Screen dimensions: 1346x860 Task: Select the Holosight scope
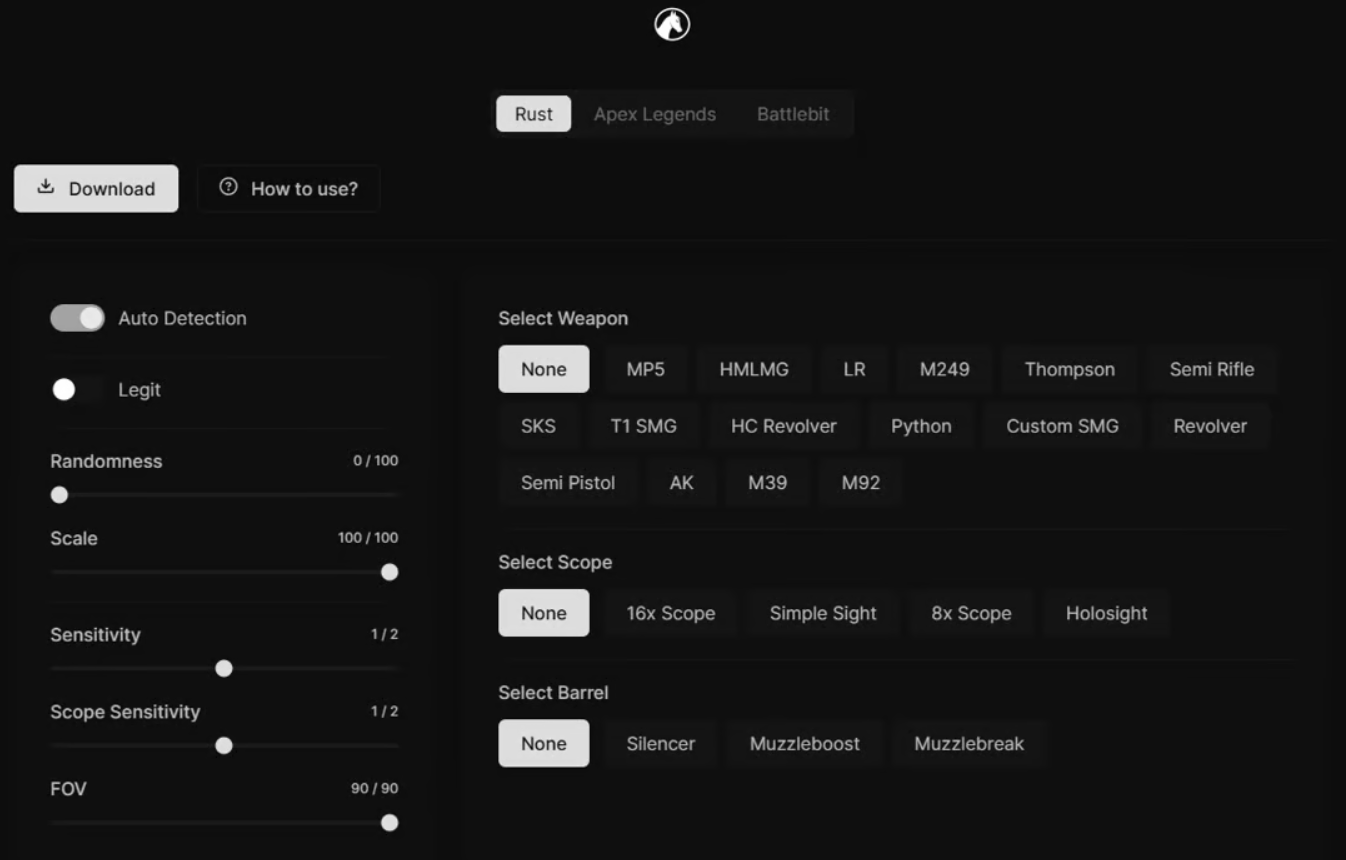pos(1107,613)
